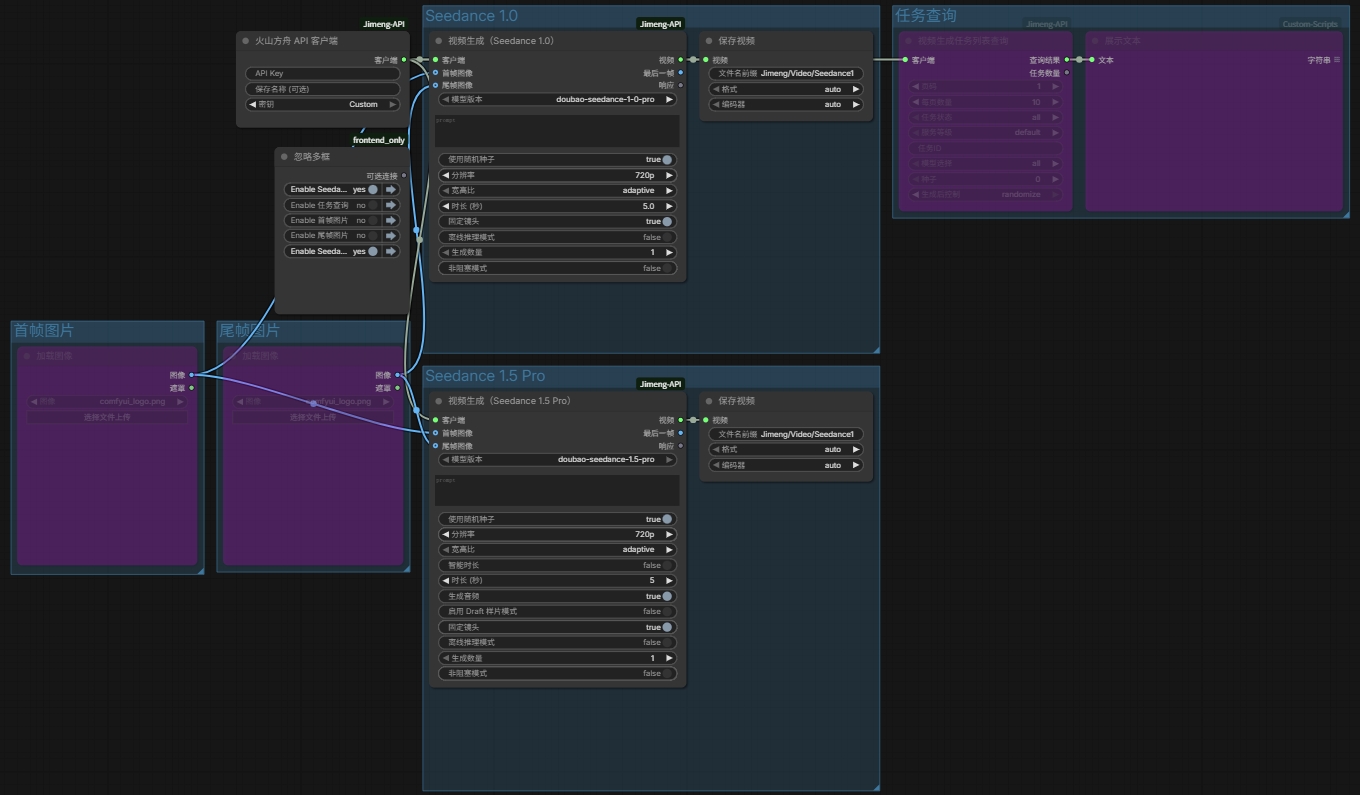Screen dimensions: 1360x795
Task: Click the right arrow of 分辨率 in the Seedance 1.0 node
Action: pyautogui.click(x=669, y=175)
